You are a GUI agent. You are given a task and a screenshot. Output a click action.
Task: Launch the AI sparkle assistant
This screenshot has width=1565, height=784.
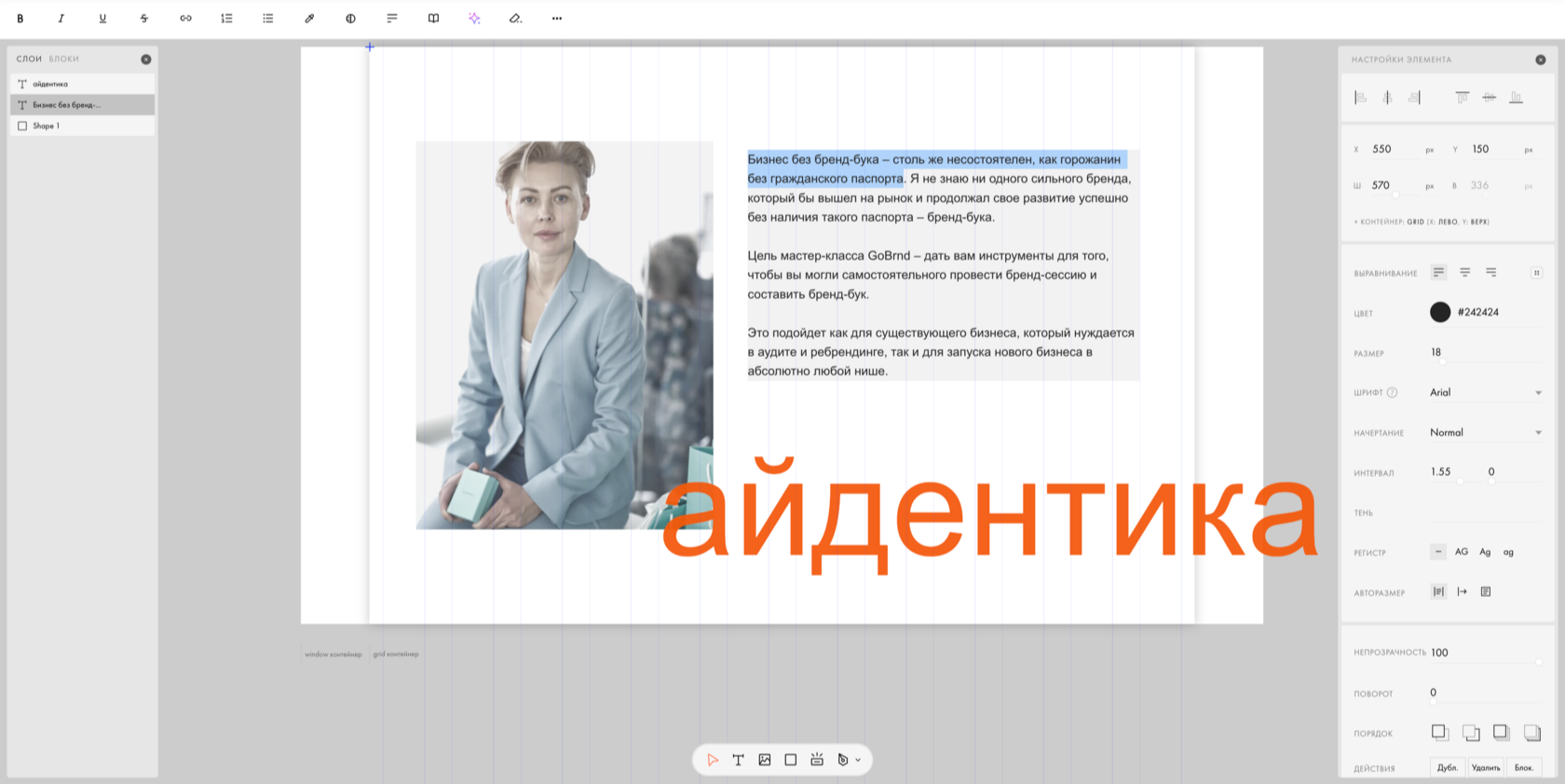(474, 19)
